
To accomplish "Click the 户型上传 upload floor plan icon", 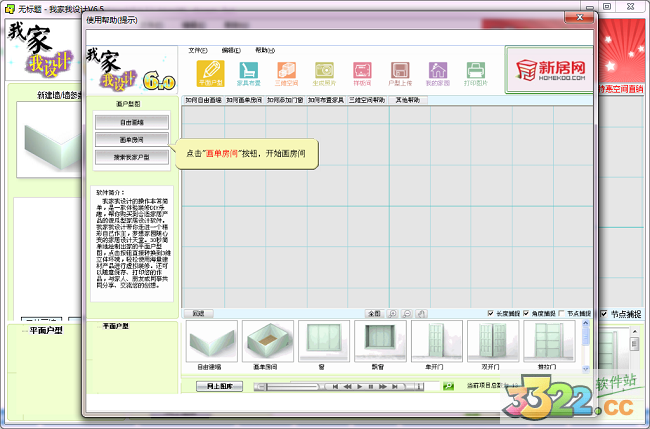I will 401,73.
